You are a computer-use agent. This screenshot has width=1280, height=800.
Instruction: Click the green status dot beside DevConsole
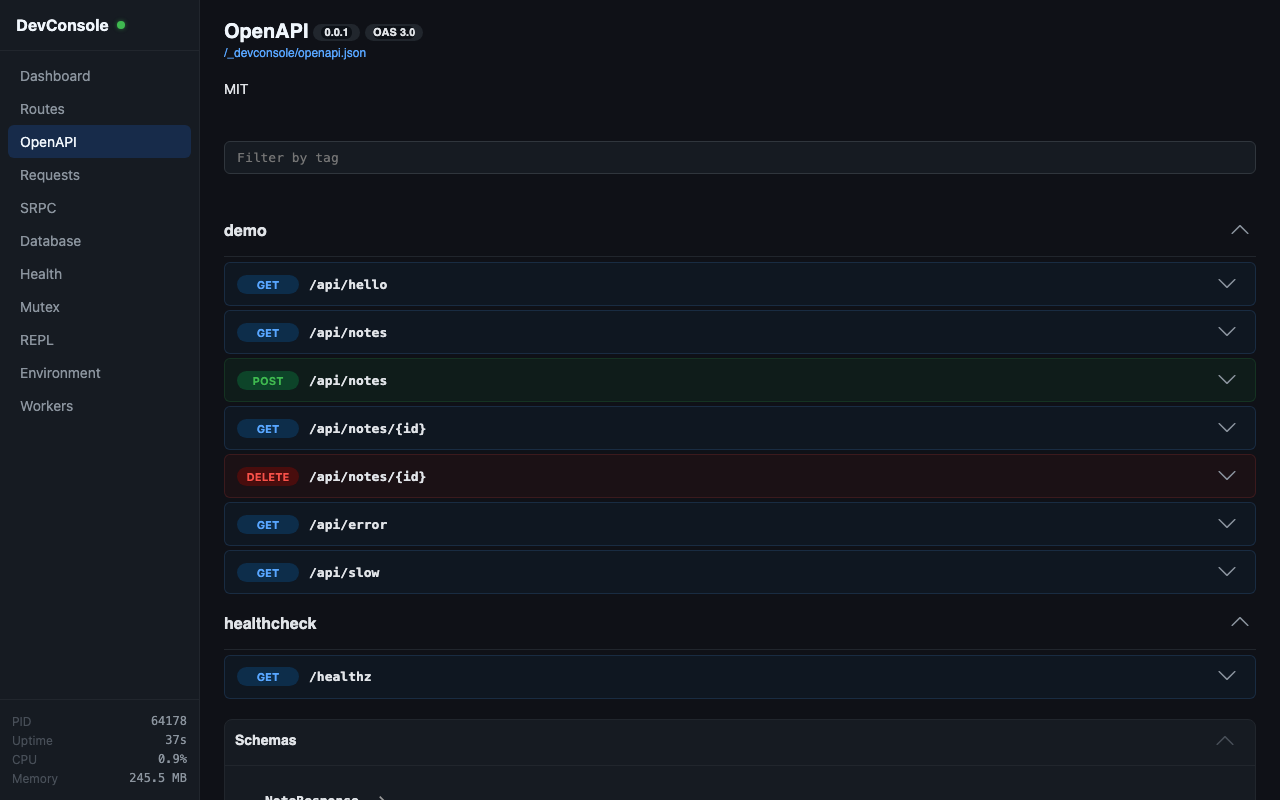point(121,25)
